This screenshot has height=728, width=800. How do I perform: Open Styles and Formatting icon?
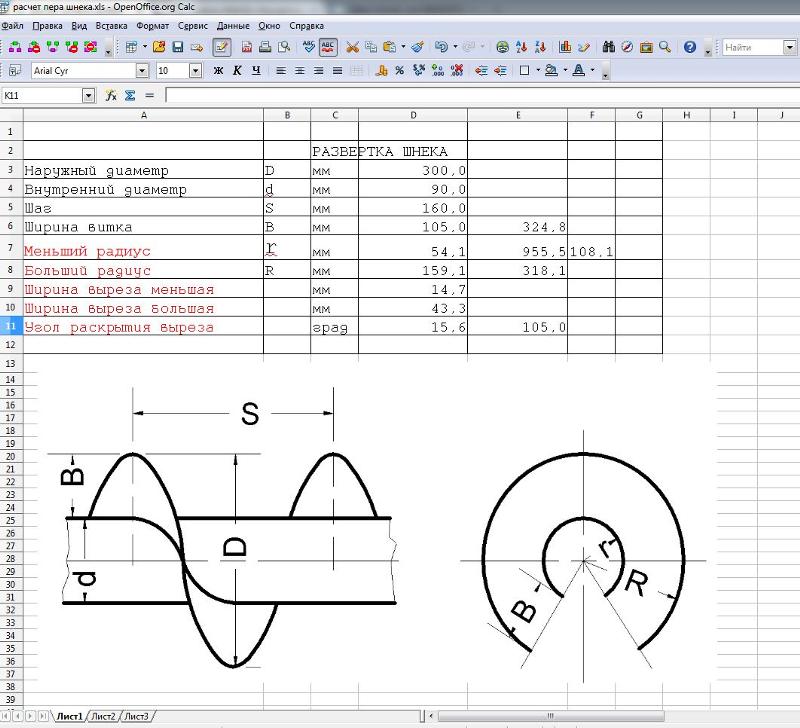[x=15, y=70]
